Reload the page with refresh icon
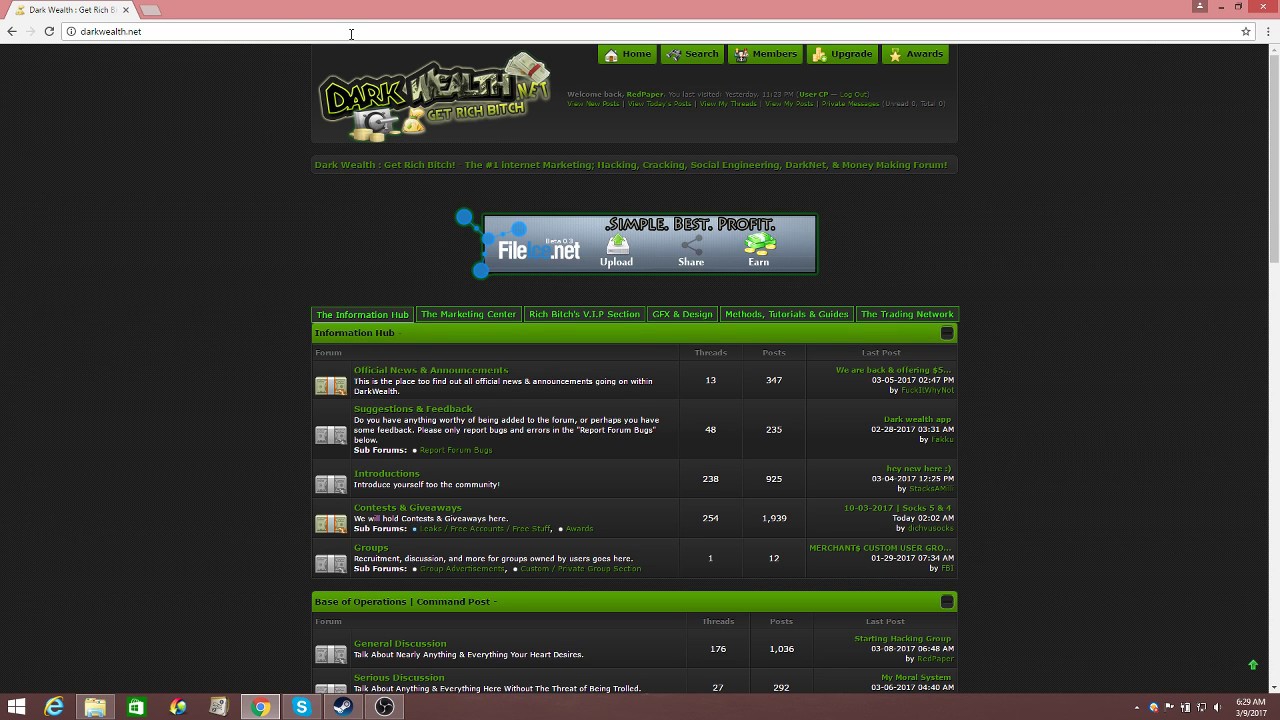This screenshot has height=720, width=1280. 49,31
